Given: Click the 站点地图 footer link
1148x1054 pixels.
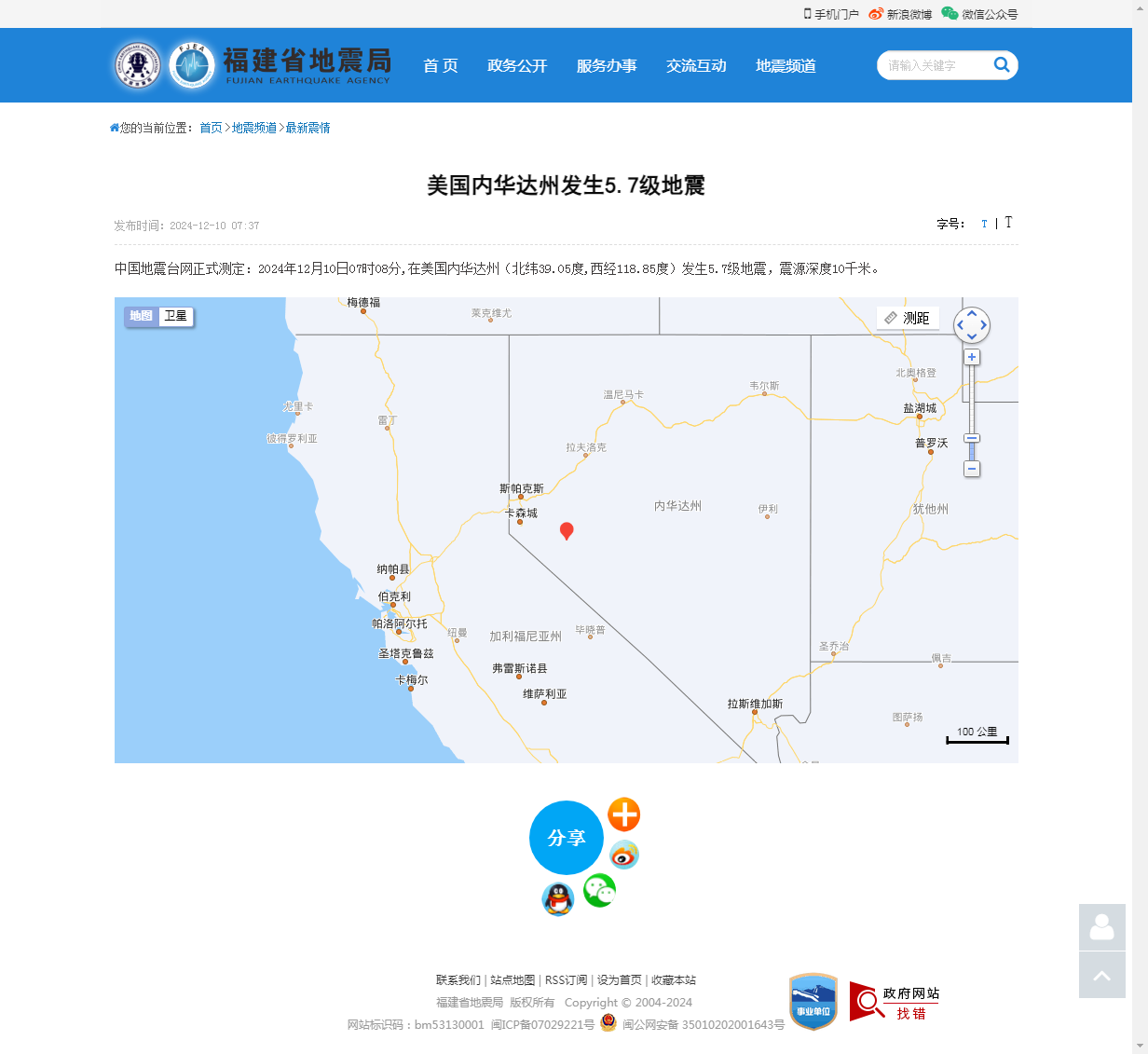Looking at the screenshot, I should pyautogui.click(x=512, y=979).
